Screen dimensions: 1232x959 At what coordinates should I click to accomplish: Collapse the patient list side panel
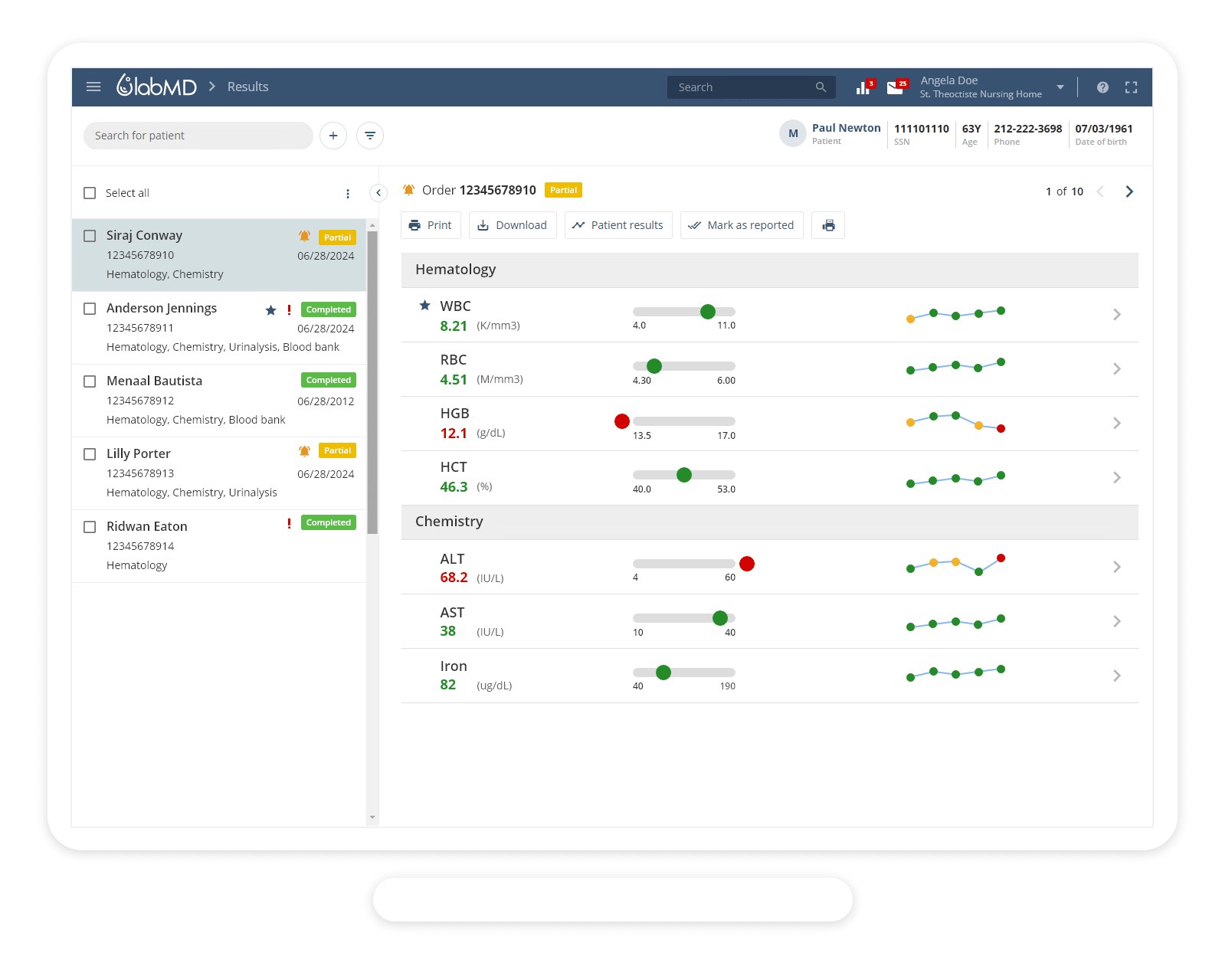378,193
